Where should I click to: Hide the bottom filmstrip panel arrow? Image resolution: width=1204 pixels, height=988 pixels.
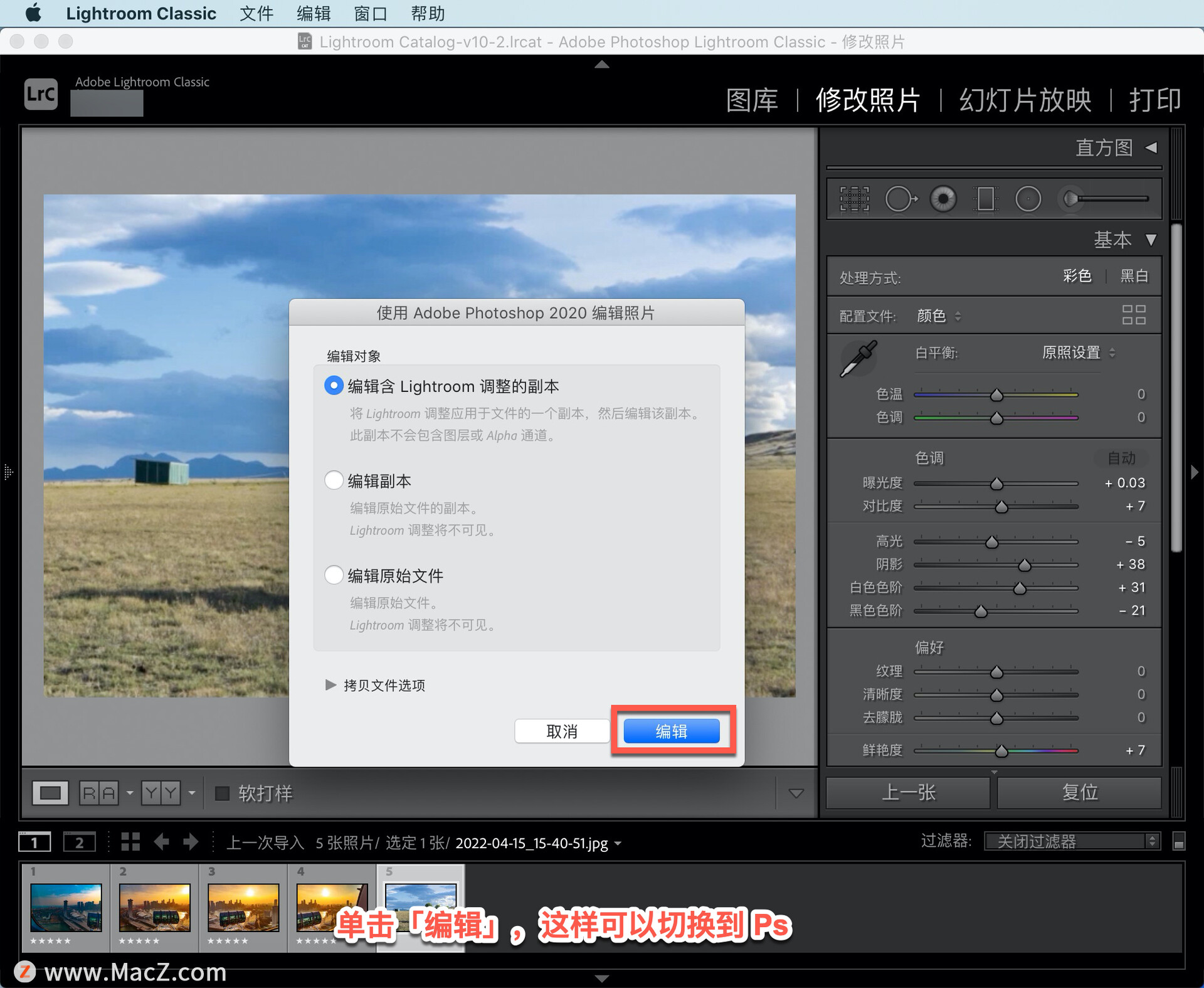point(601,978)
